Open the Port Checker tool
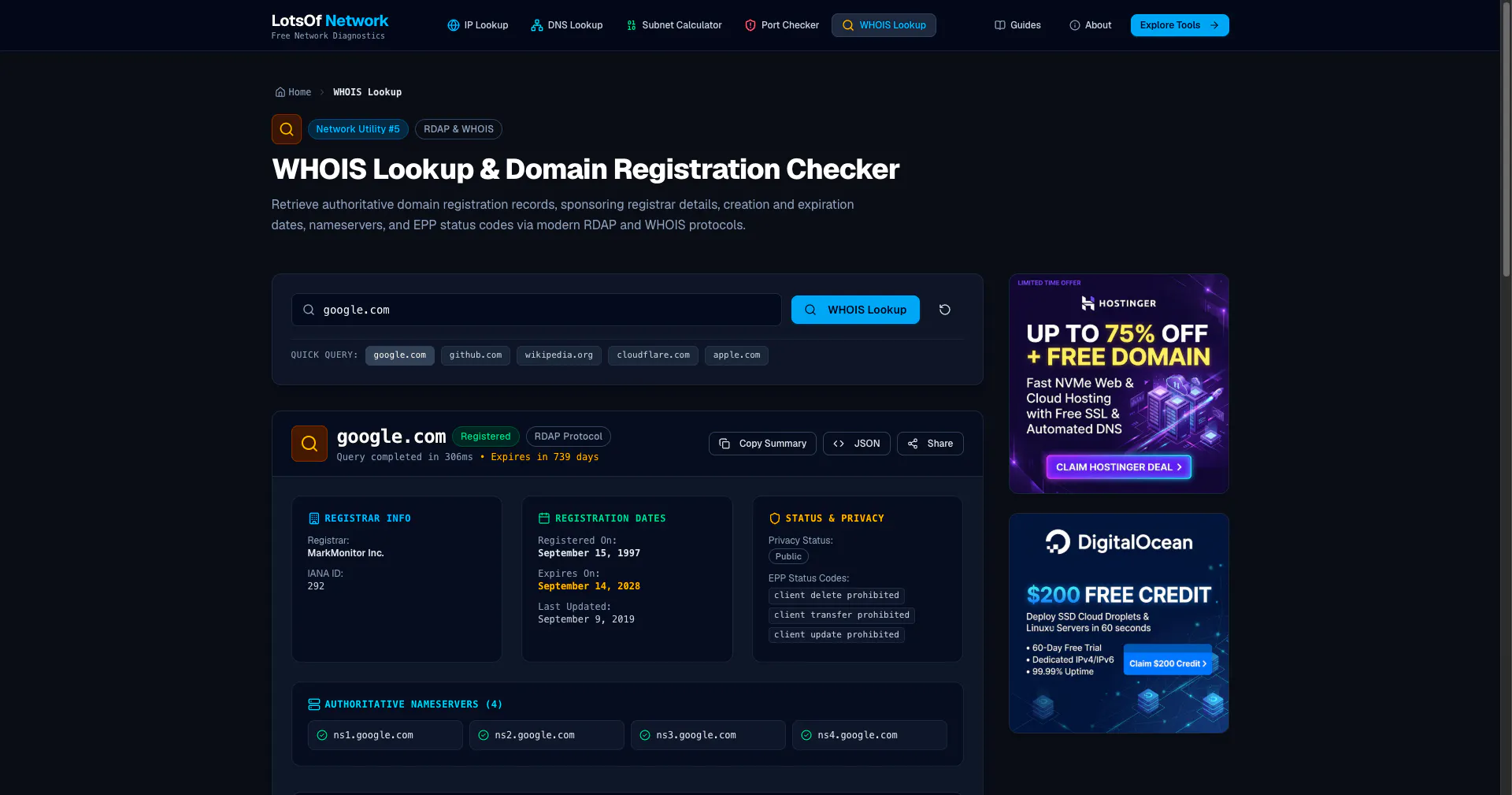Screen dimensions: 1512x795 782,25
